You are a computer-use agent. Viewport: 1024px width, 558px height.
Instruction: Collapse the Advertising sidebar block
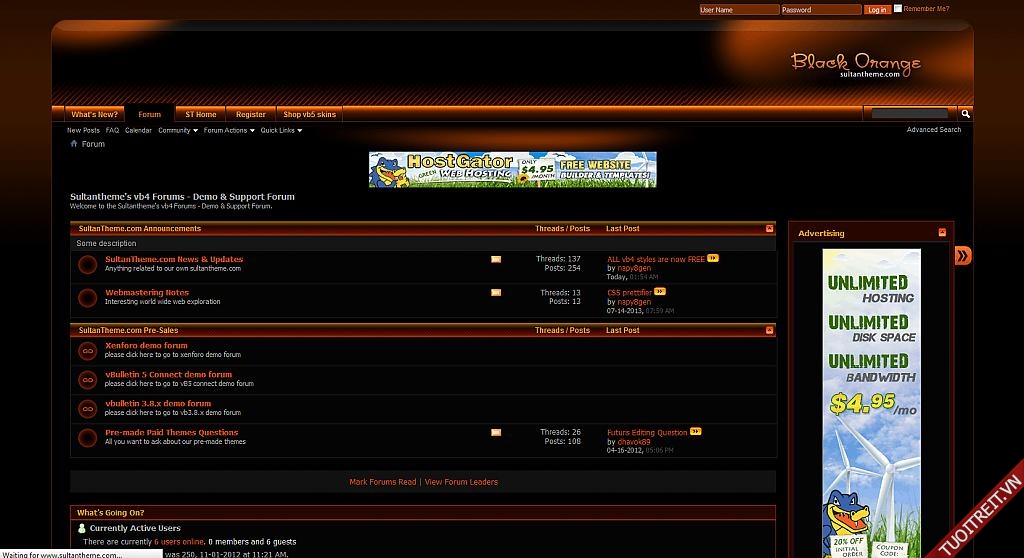pyautogui.click(x=942, y=233)
